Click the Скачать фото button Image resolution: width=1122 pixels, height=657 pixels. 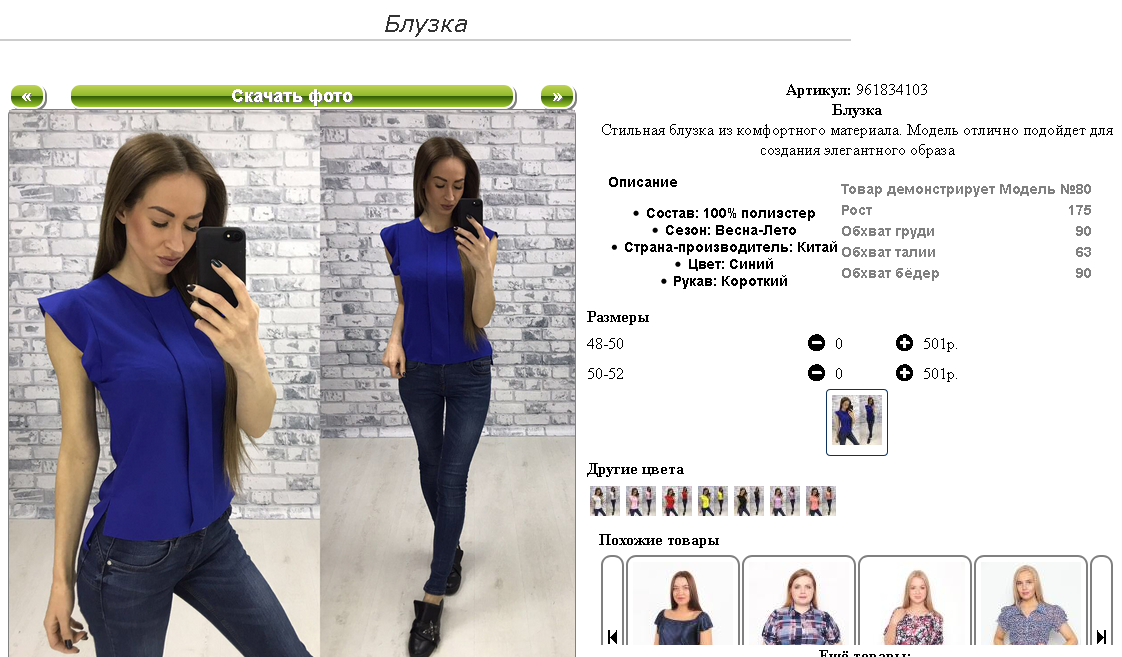(292, 97)
